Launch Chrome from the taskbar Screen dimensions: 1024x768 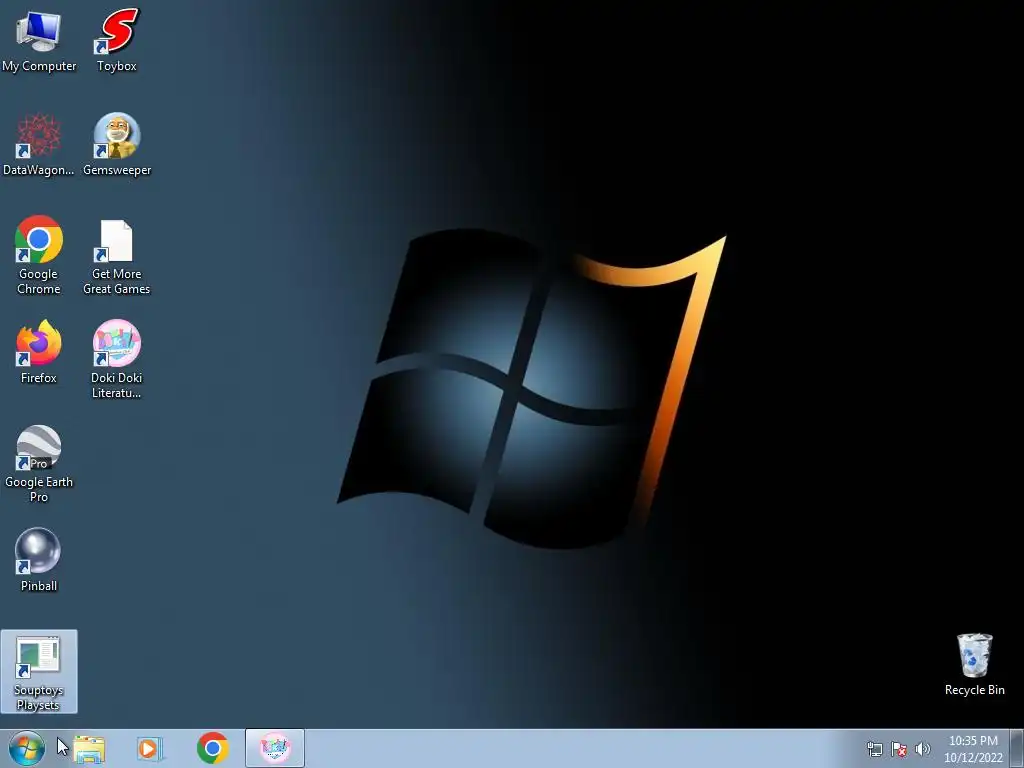click(212, 748)
